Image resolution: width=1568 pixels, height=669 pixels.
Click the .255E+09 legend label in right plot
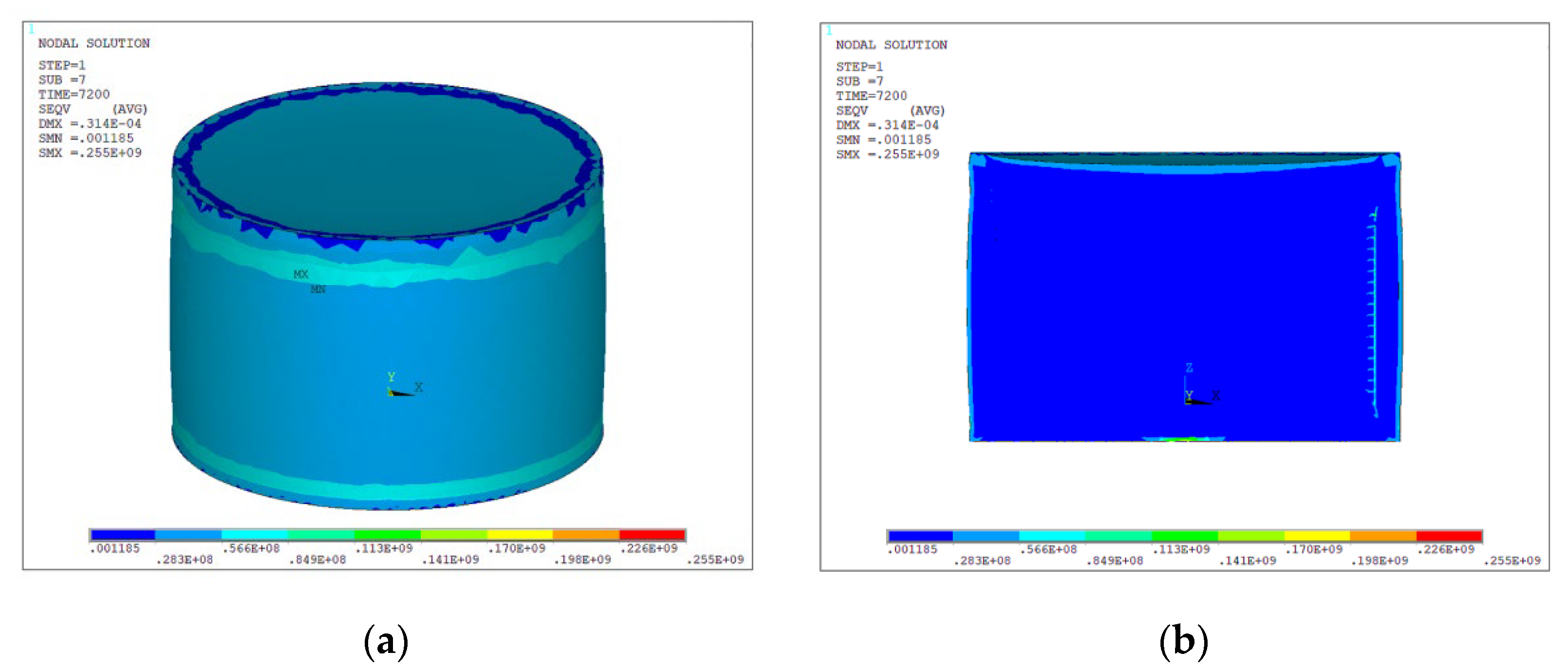(x=1512, y=561)
